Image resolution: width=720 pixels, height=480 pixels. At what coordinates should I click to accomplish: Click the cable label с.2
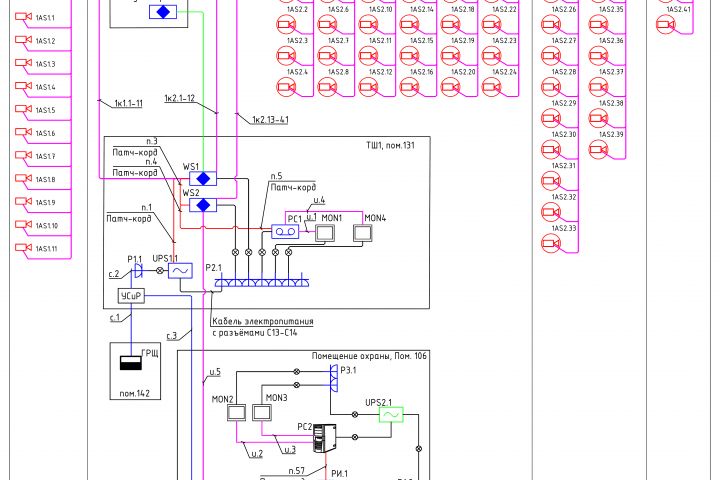(114, 274)
